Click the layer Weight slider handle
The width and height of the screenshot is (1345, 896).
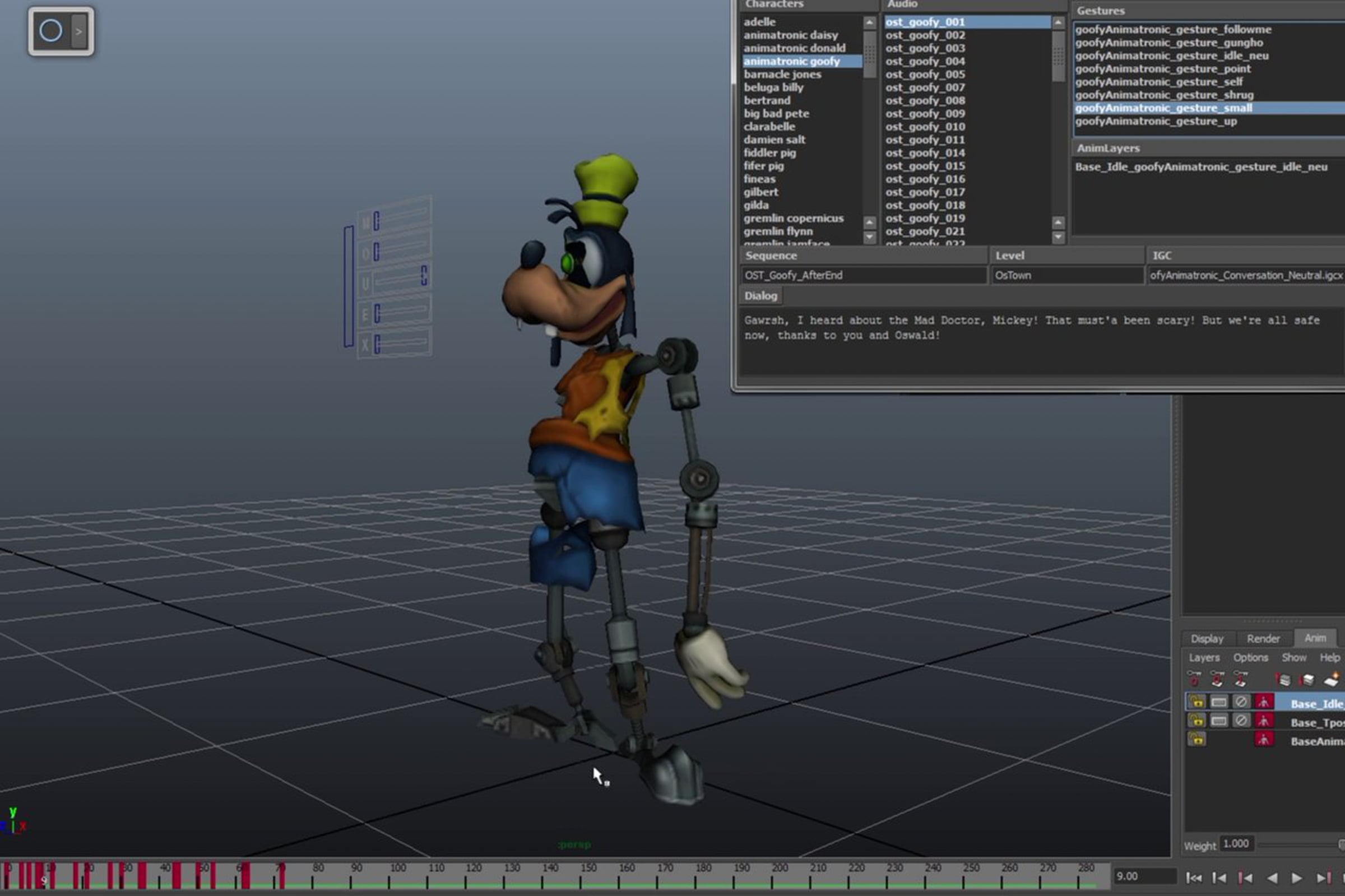pyautogui.click(x=1342, y=844)
